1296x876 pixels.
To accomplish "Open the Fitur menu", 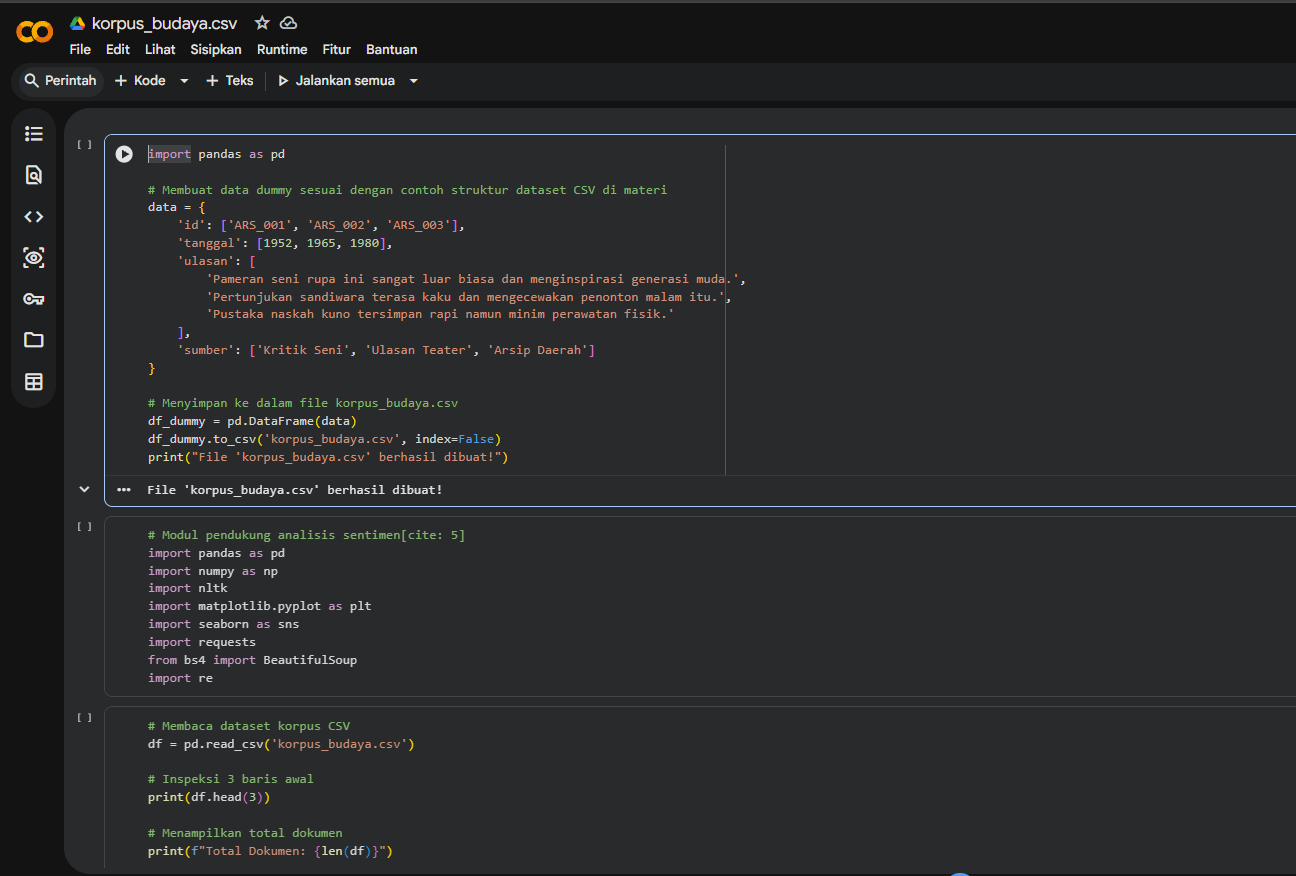I will (x=337, y=49).
